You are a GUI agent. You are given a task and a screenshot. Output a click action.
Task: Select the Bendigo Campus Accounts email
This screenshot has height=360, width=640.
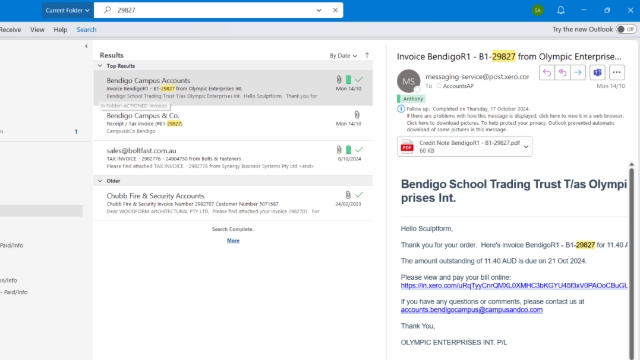point(233,88)
